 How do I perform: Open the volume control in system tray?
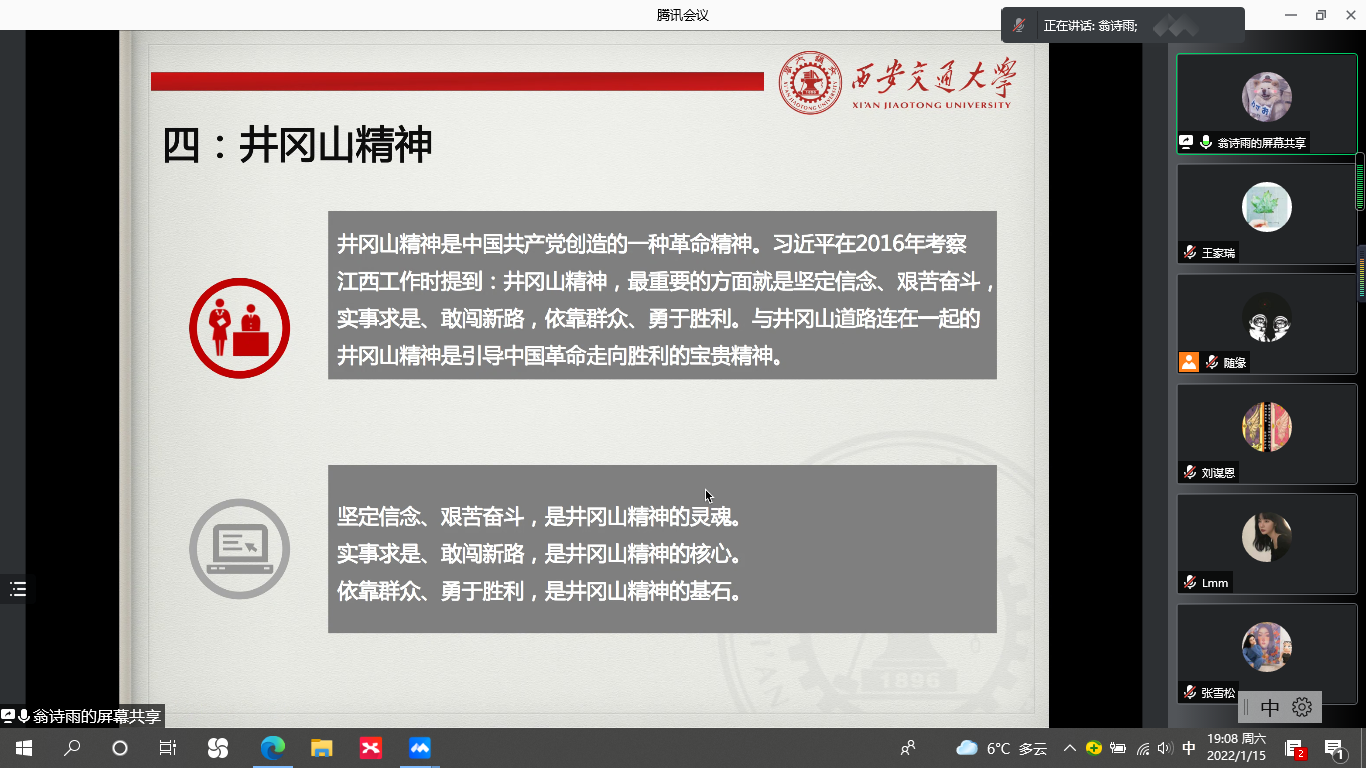click(x=1163, y=748)
